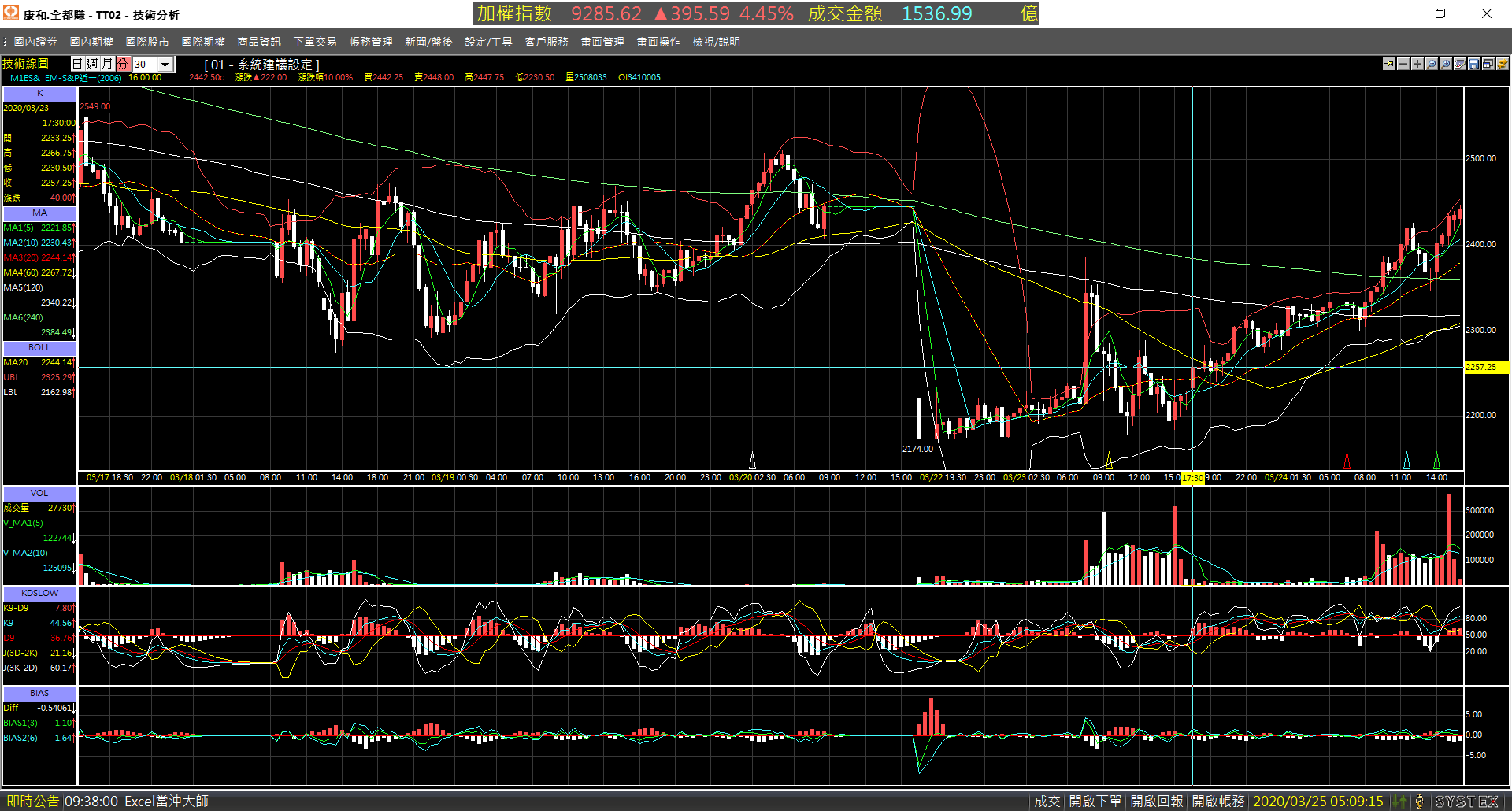Viewport: 1512px width, 811px height.
Task: Click the eraser drawing tool icon
Action: click(1460, 64)
